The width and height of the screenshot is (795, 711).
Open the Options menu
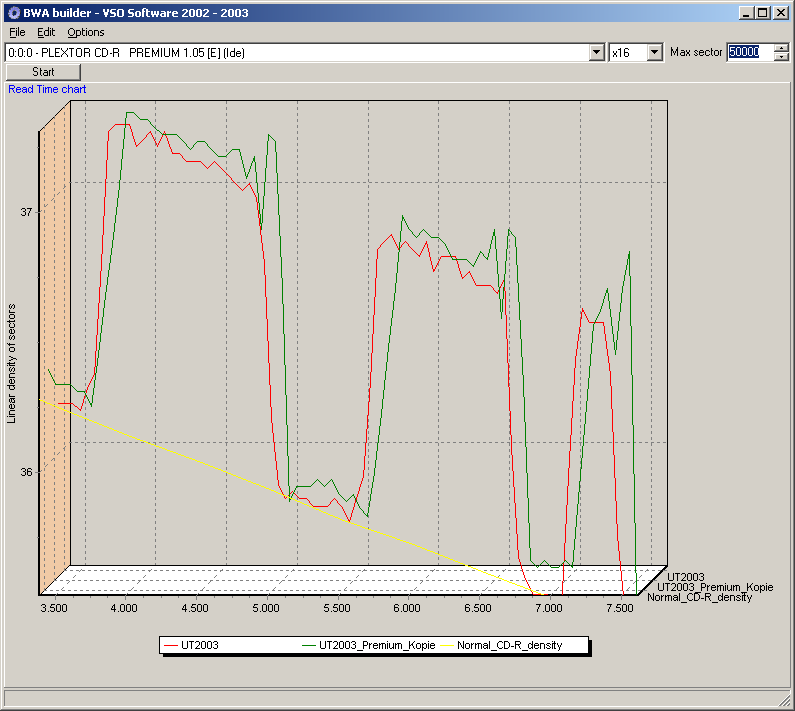tap(86, 32)
